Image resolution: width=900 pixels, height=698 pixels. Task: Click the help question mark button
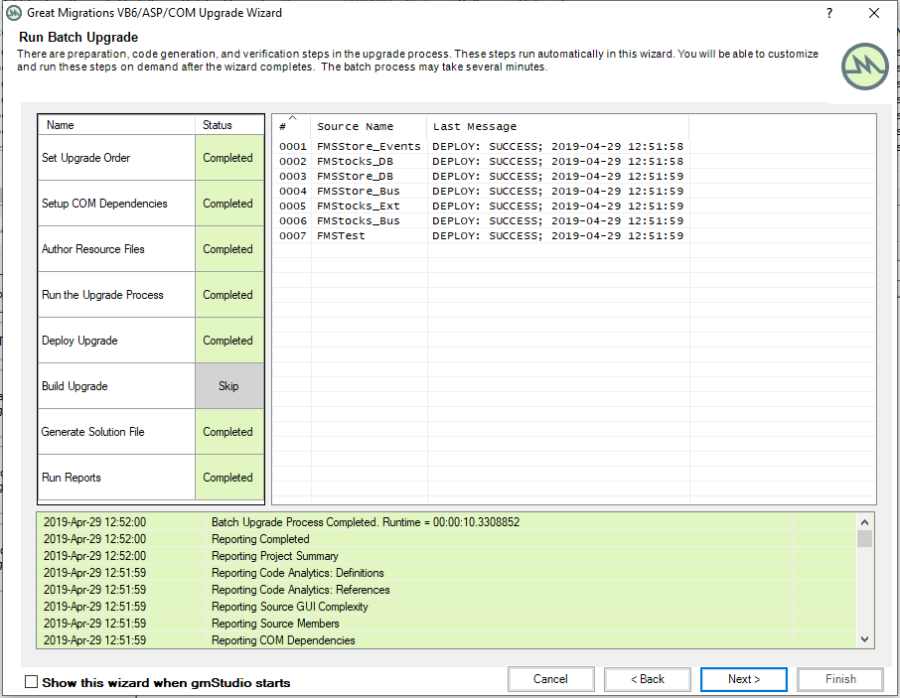point(829,13)
